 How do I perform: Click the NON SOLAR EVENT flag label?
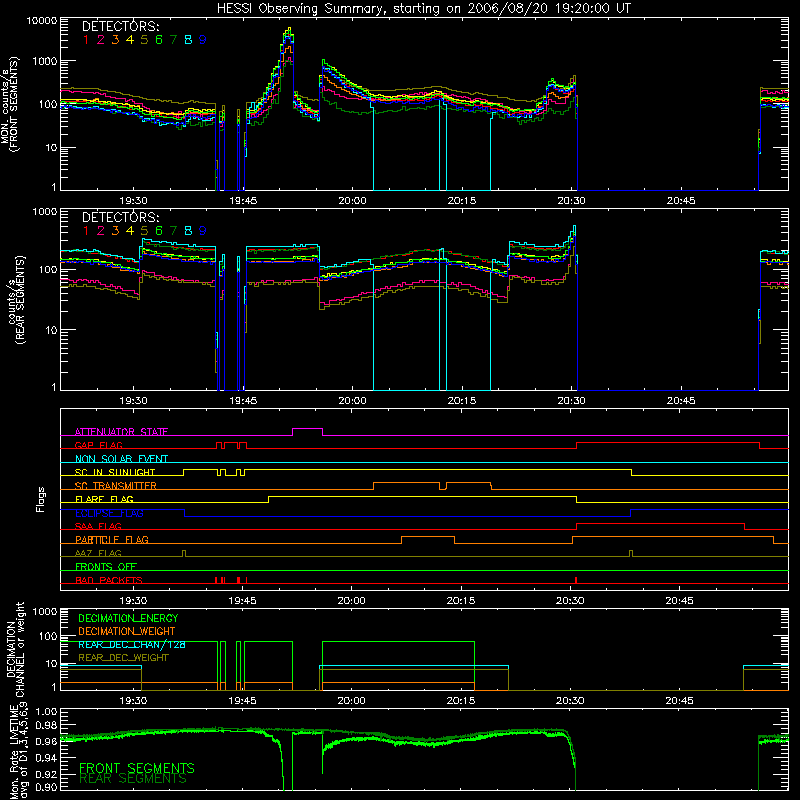pyautogui.click(x=121, y=459)
